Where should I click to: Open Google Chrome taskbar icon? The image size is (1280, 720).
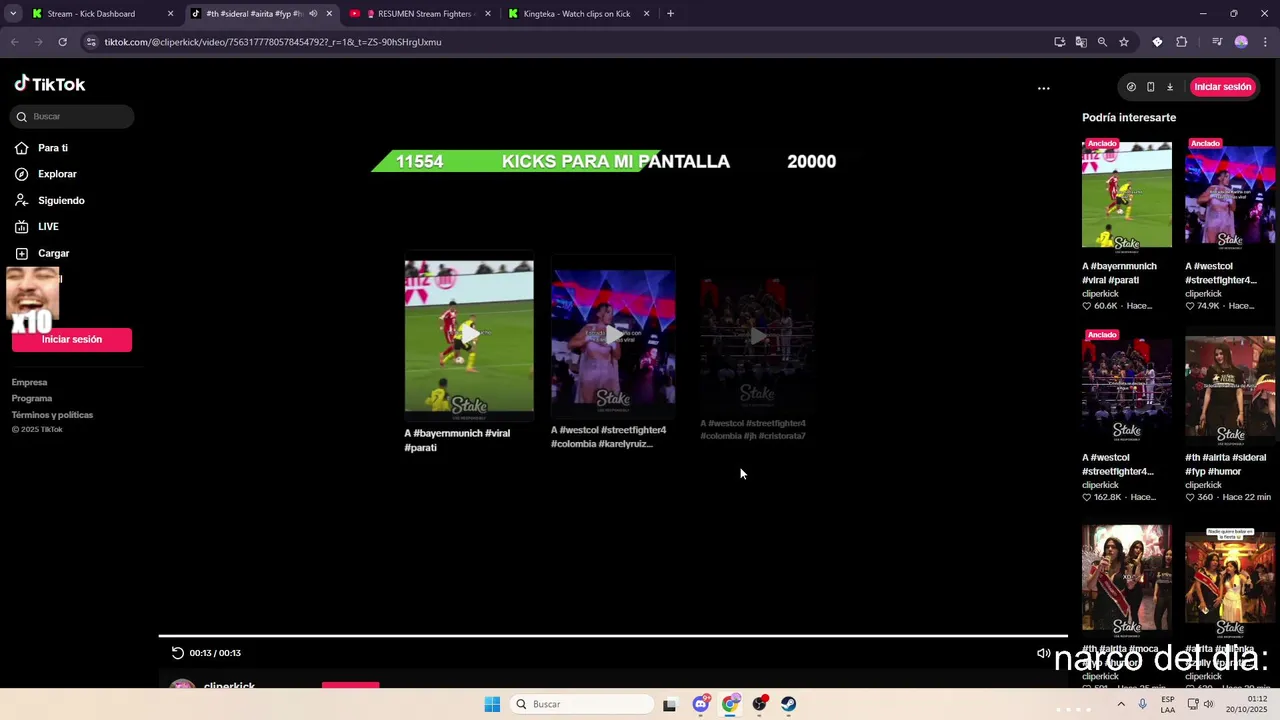tap(730, 704)
